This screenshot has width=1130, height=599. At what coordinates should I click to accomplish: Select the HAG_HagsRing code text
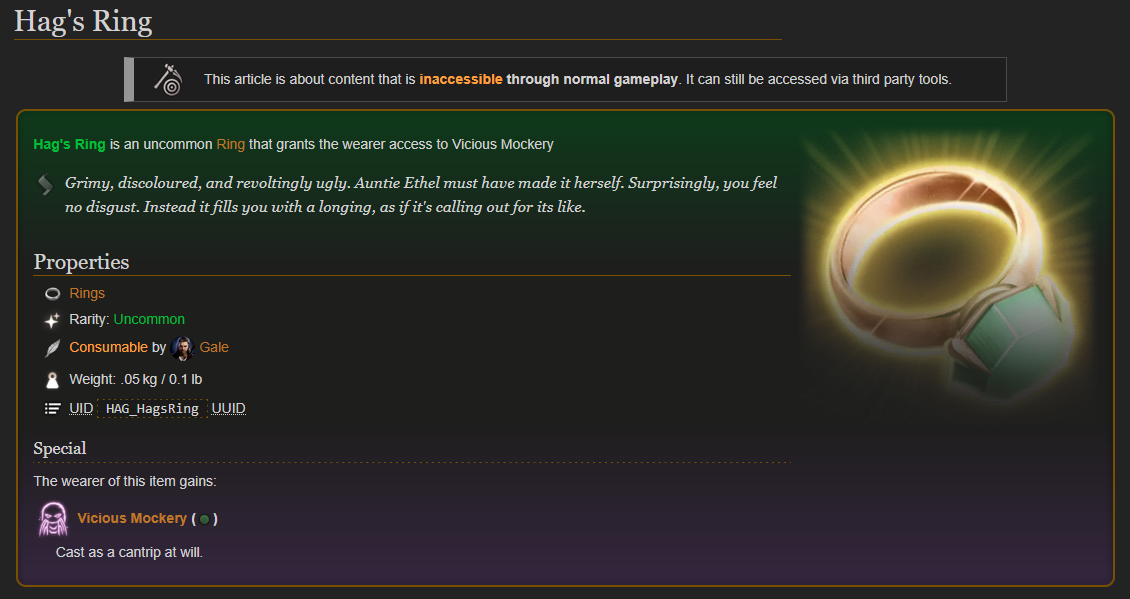(152, 409)
